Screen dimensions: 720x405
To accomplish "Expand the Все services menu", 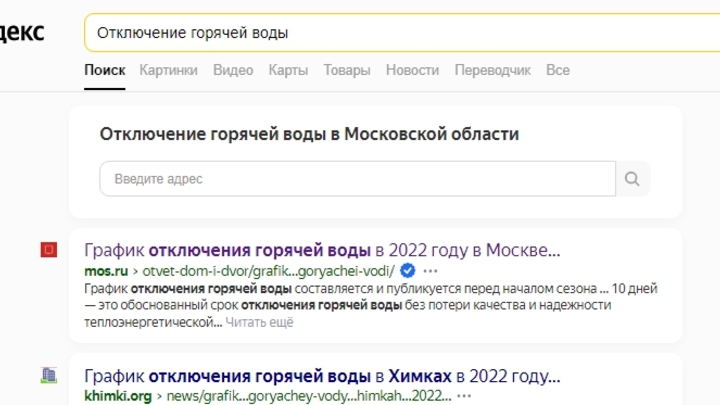I will 558,70.
